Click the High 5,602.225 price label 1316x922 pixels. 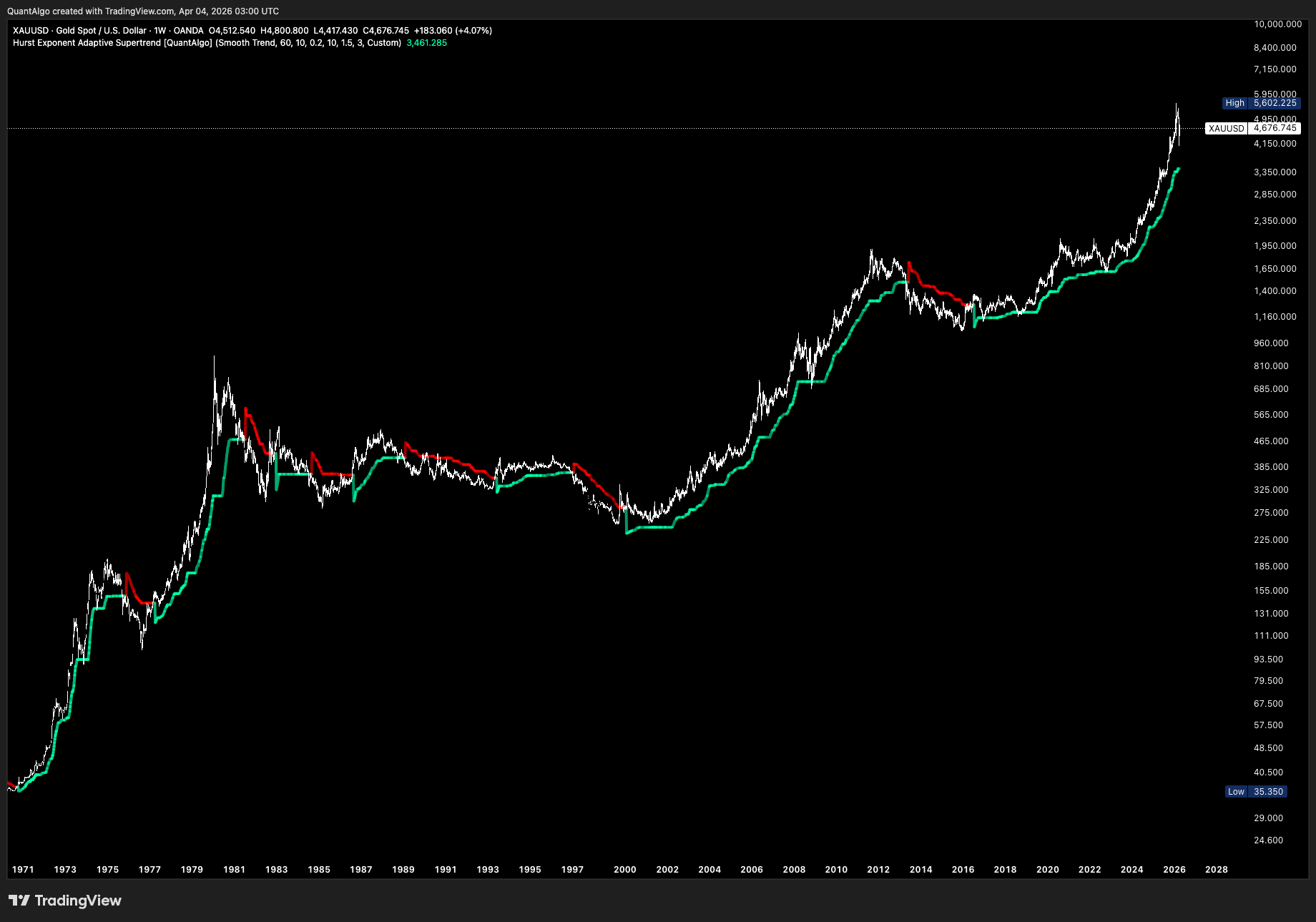(1261, 103)
